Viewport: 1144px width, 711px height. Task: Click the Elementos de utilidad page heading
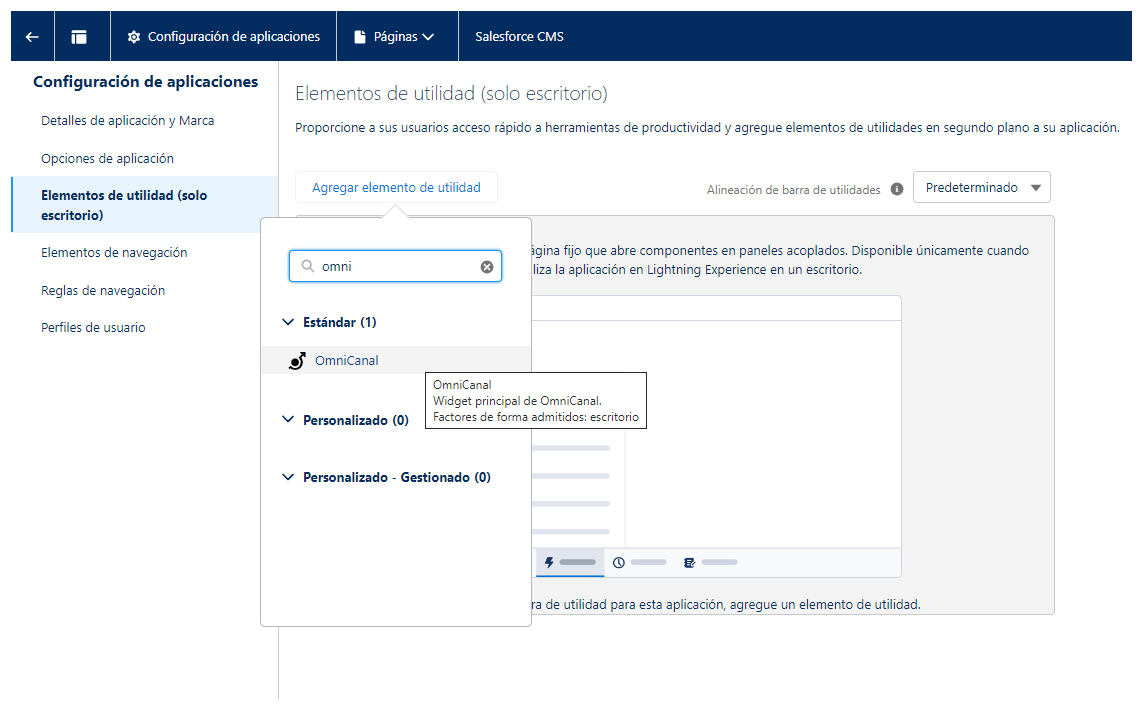click(x=451, y=93)
